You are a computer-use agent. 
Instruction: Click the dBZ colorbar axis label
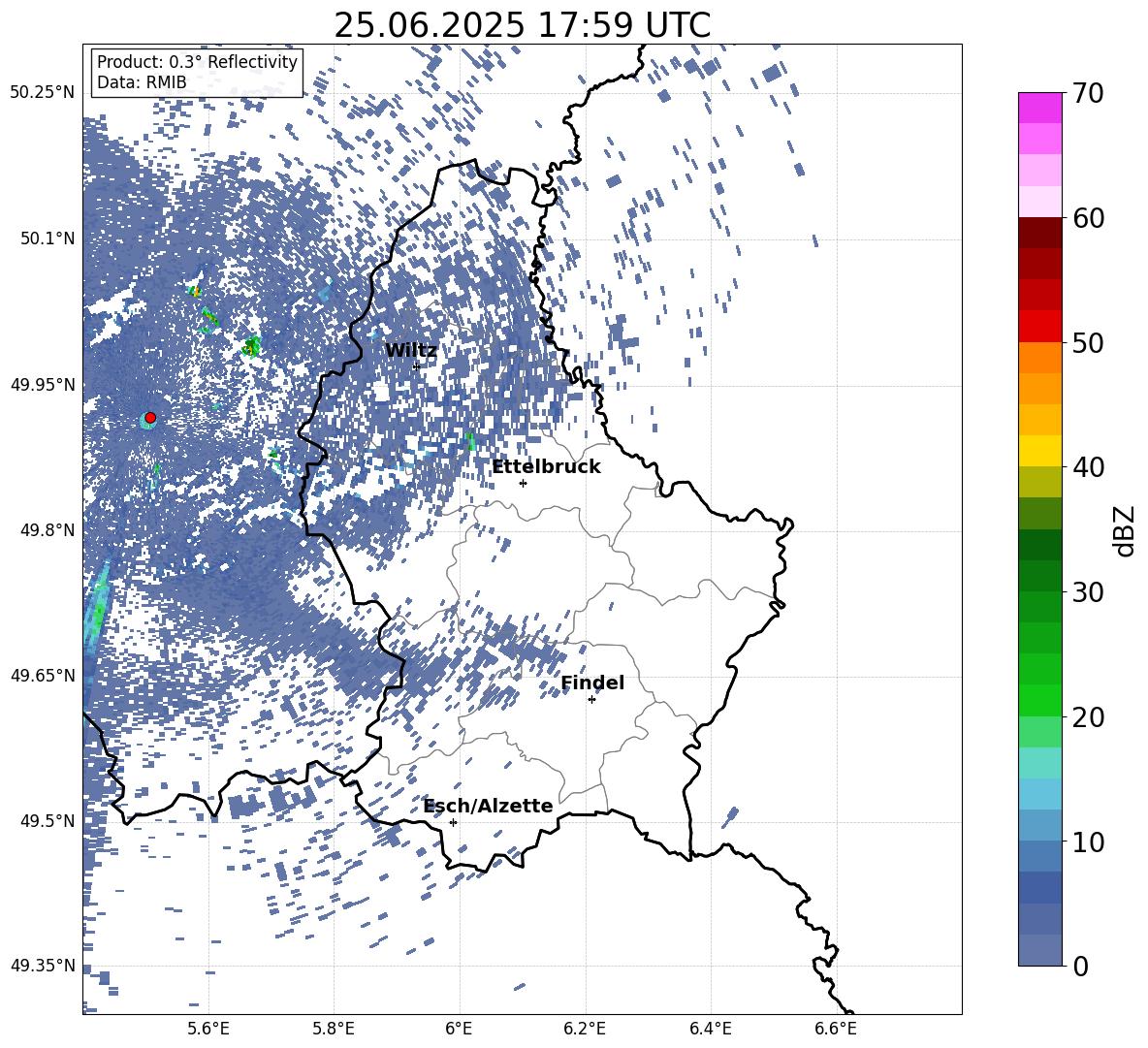[x=1126, y=530]
